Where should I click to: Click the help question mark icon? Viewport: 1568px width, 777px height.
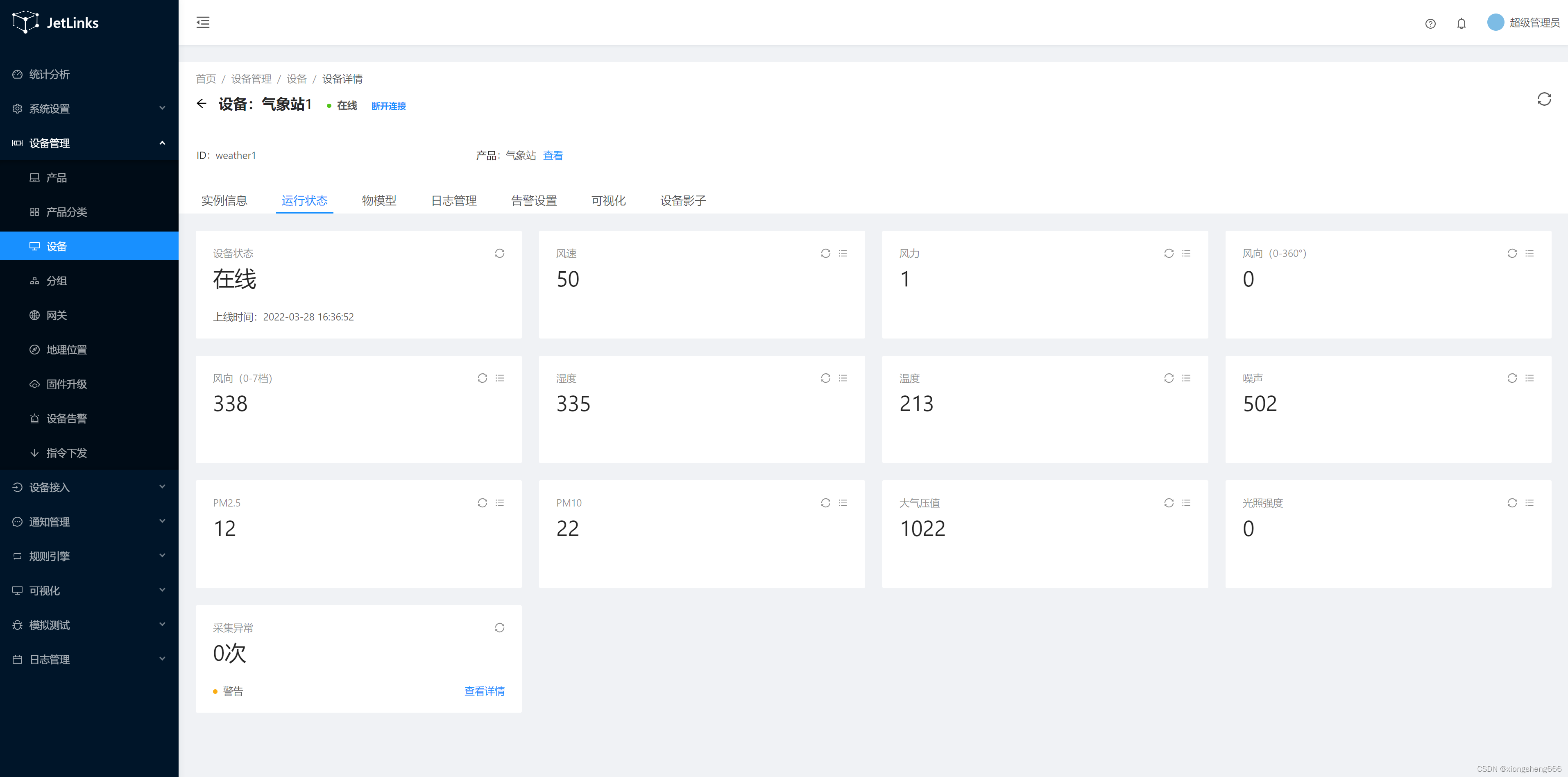pos(1430,24)
